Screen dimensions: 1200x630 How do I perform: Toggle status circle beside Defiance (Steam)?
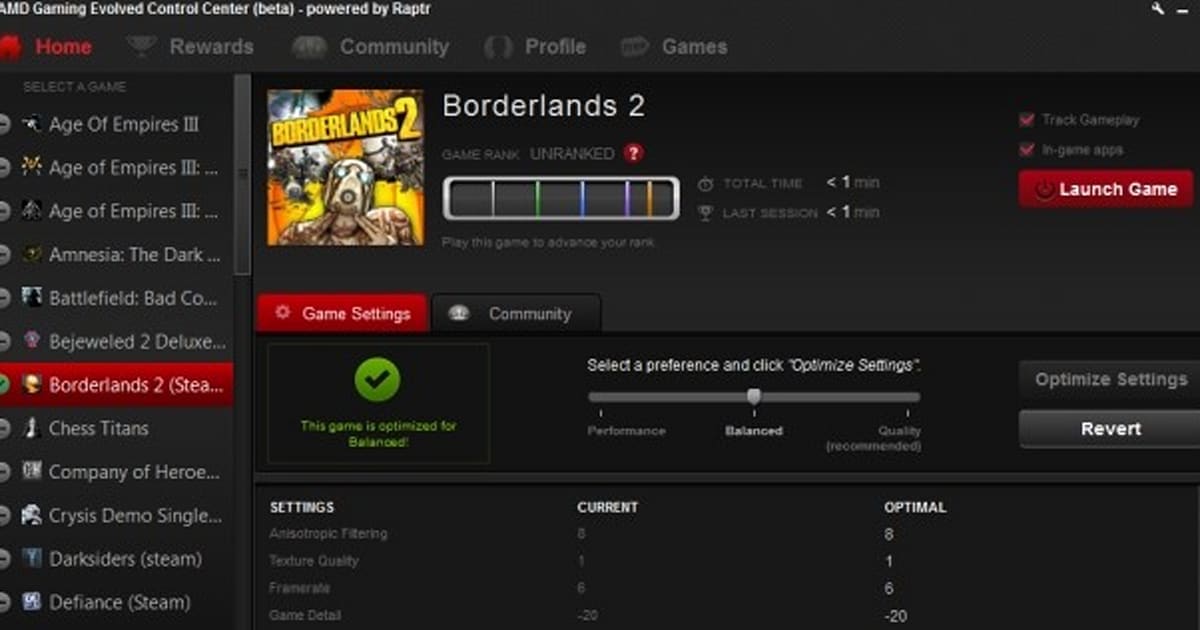4,602
